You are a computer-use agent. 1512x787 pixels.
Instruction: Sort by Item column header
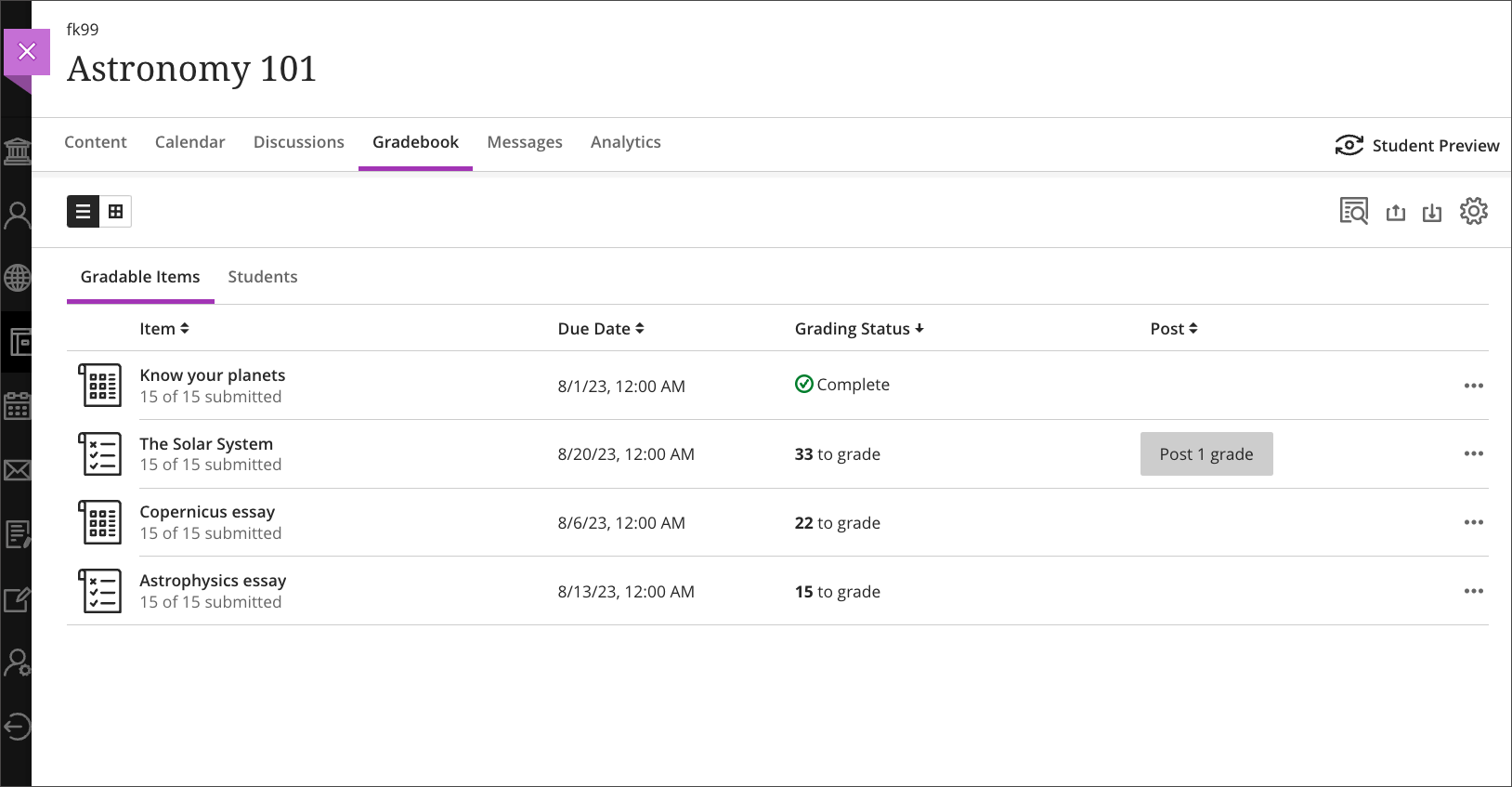coord(164,329)
